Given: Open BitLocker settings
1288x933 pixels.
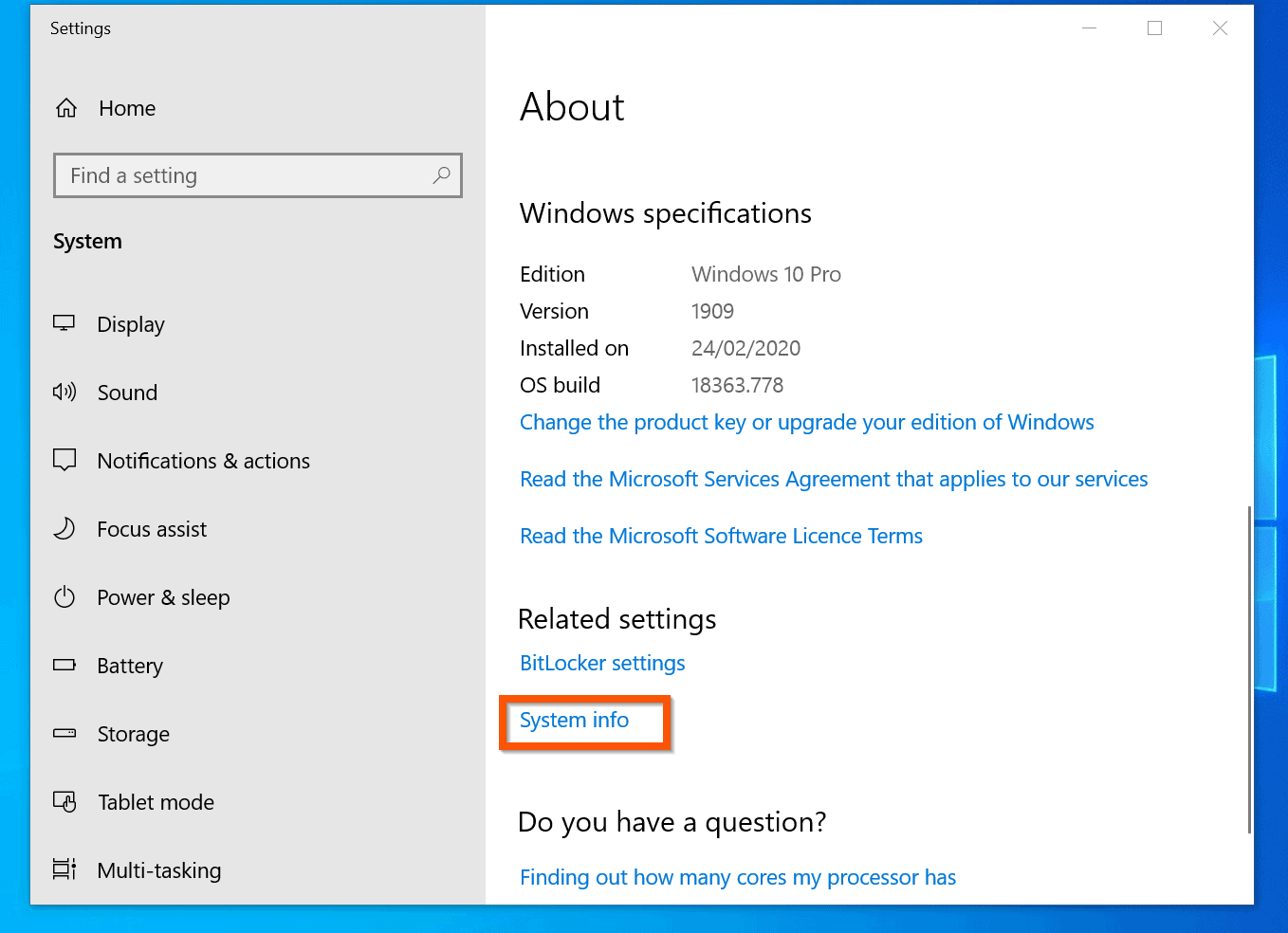Looking at the screenshot, I should (601, 663).
